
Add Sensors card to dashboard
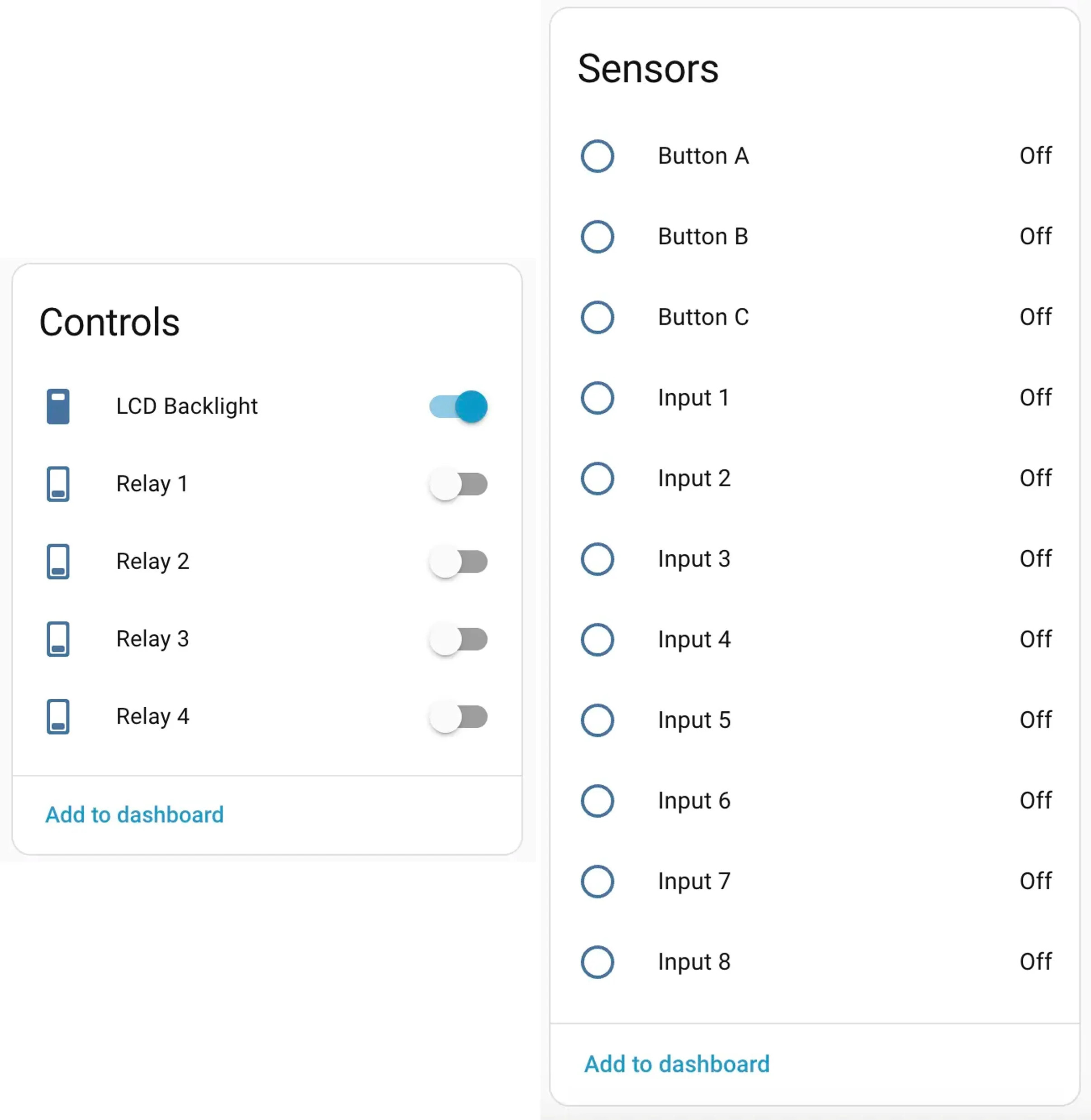tap(677, 1064)
